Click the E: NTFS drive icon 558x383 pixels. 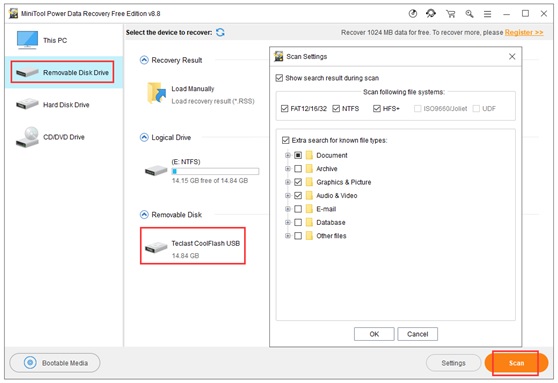156,170
